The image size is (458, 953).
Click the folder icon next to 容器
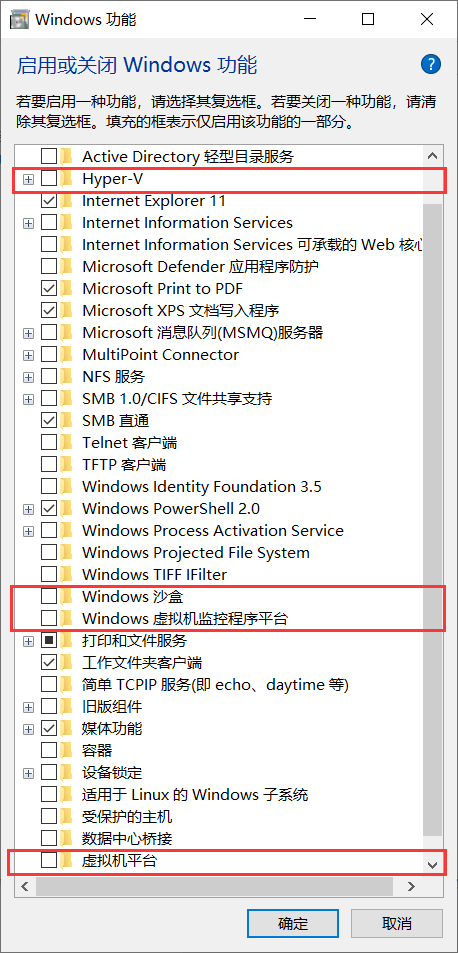tap(67, 750)
